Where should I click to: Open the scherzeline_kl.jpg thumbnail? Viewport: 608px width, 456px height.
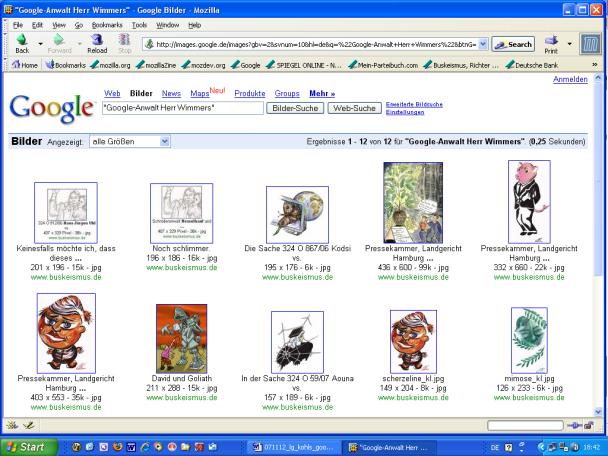tap(413, 342)
